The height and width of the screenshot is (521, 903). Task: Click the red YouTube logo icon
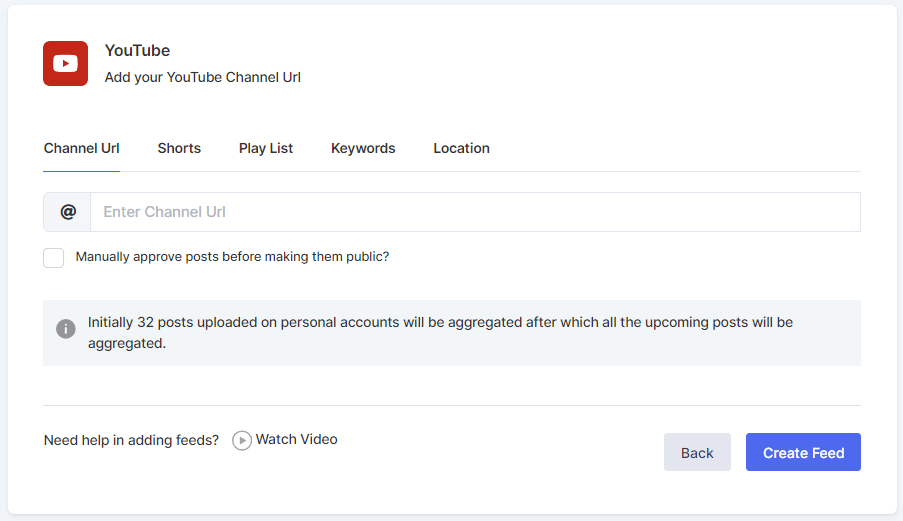(65, 63)
